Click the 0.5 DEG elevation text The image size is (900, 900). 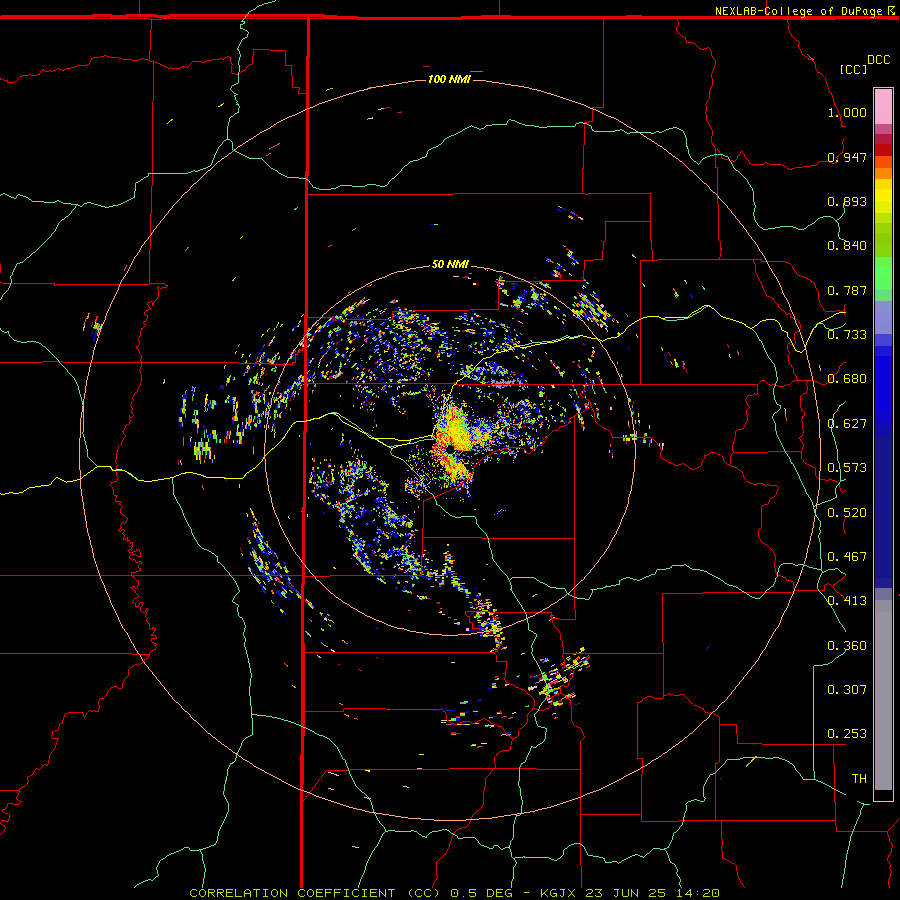[x=482, y=893]
